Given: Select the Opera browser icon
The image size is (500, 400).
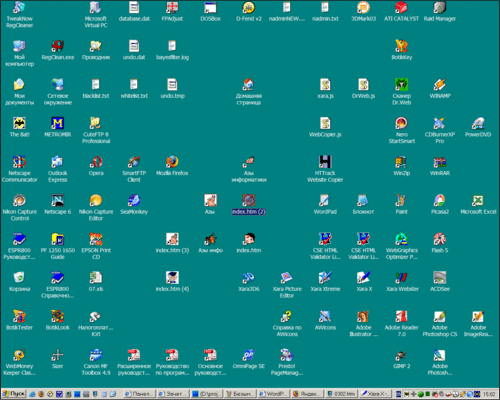Looking at the screenshot, I should pos(96,162).
